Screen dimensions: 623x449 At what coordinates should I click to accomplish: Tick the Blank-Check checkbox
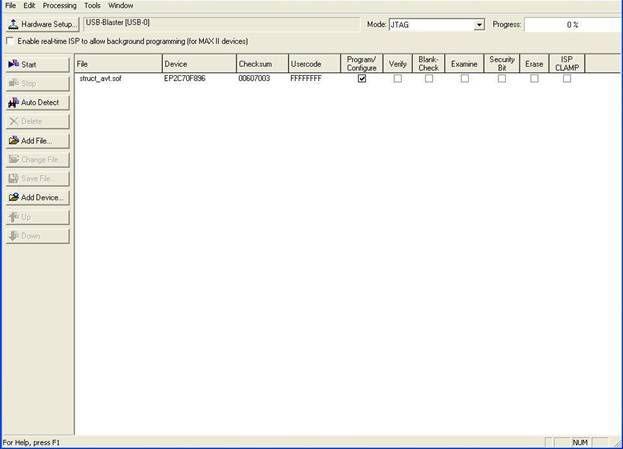(429, 78)
